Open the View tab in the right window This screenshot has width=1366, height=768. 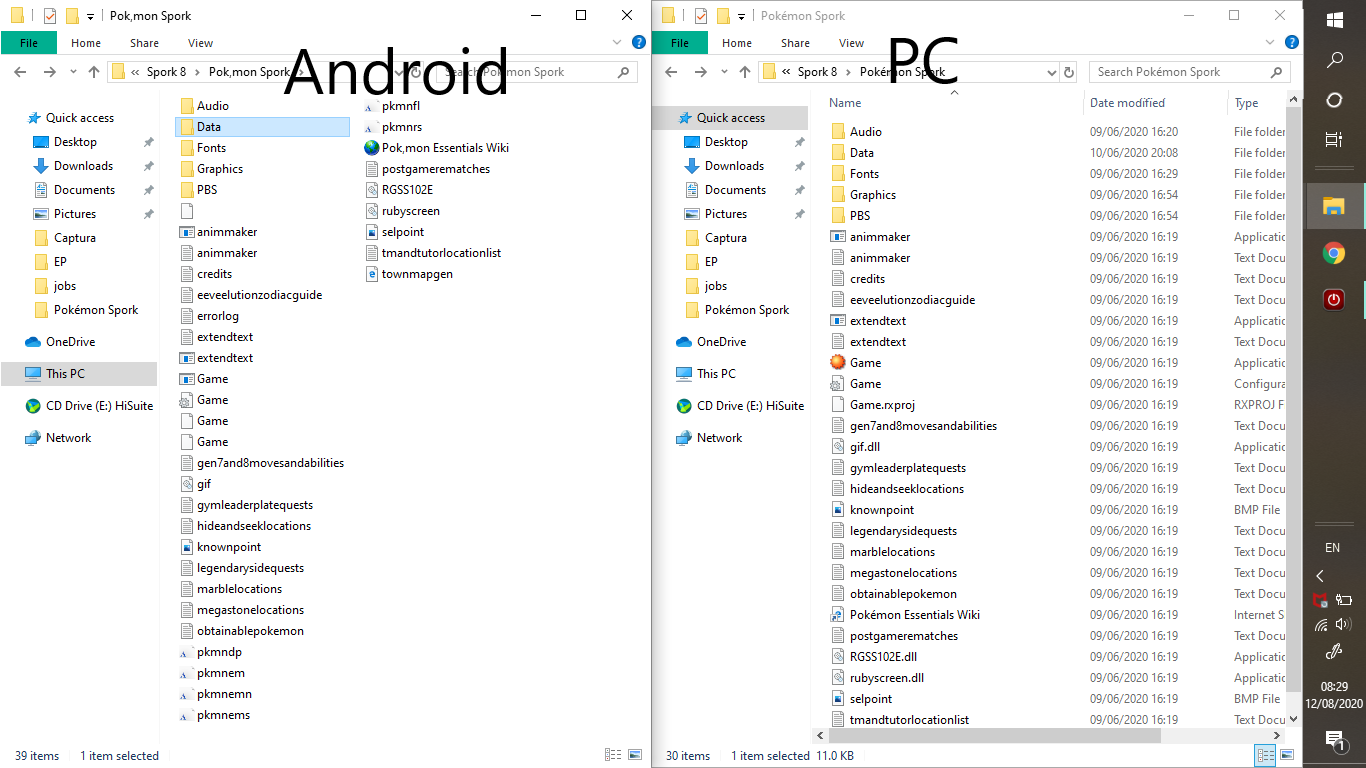[x=851, y=43]
